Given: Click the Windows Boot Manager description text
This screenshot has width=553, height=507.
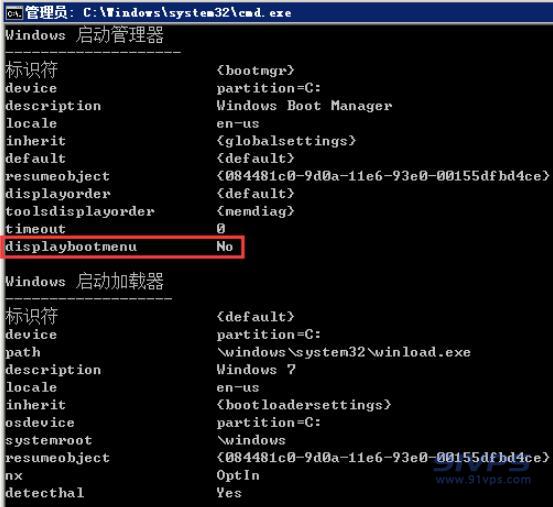Looking at the screenshot, I should tap(304, 106).
